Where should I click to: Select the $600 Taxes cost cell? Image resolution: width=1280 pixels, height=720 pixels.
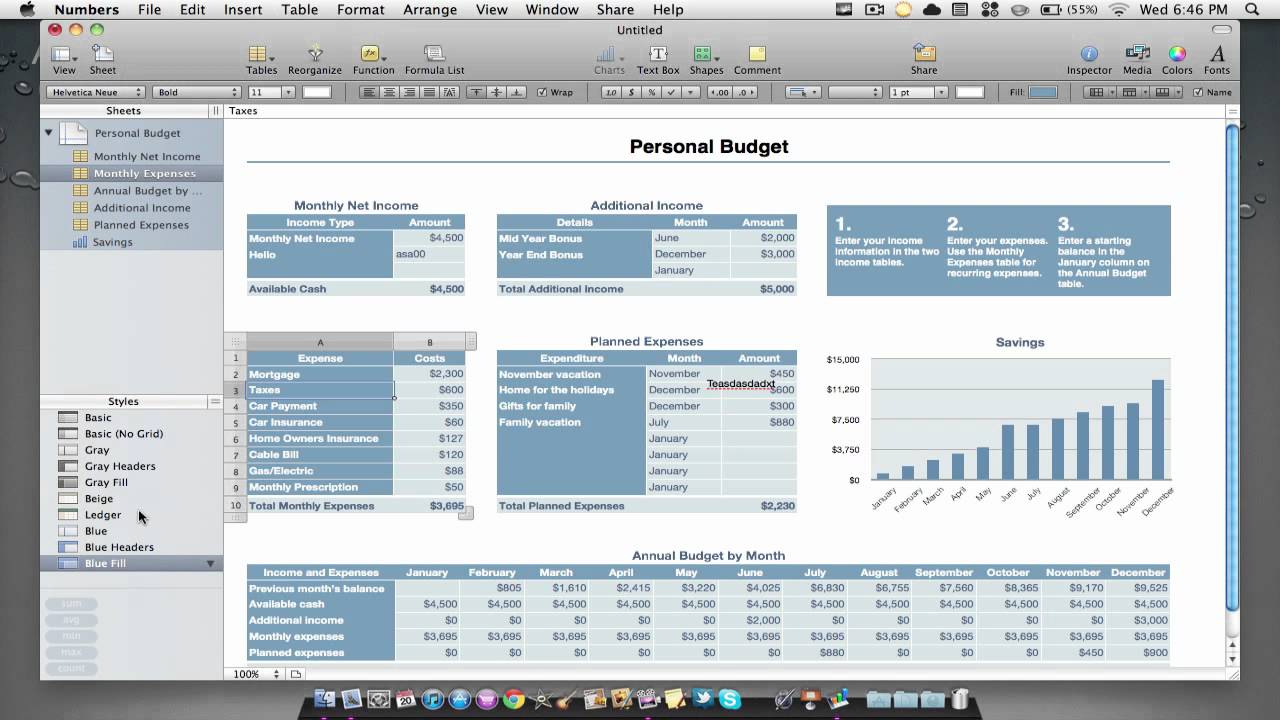[x=429, y=390]
